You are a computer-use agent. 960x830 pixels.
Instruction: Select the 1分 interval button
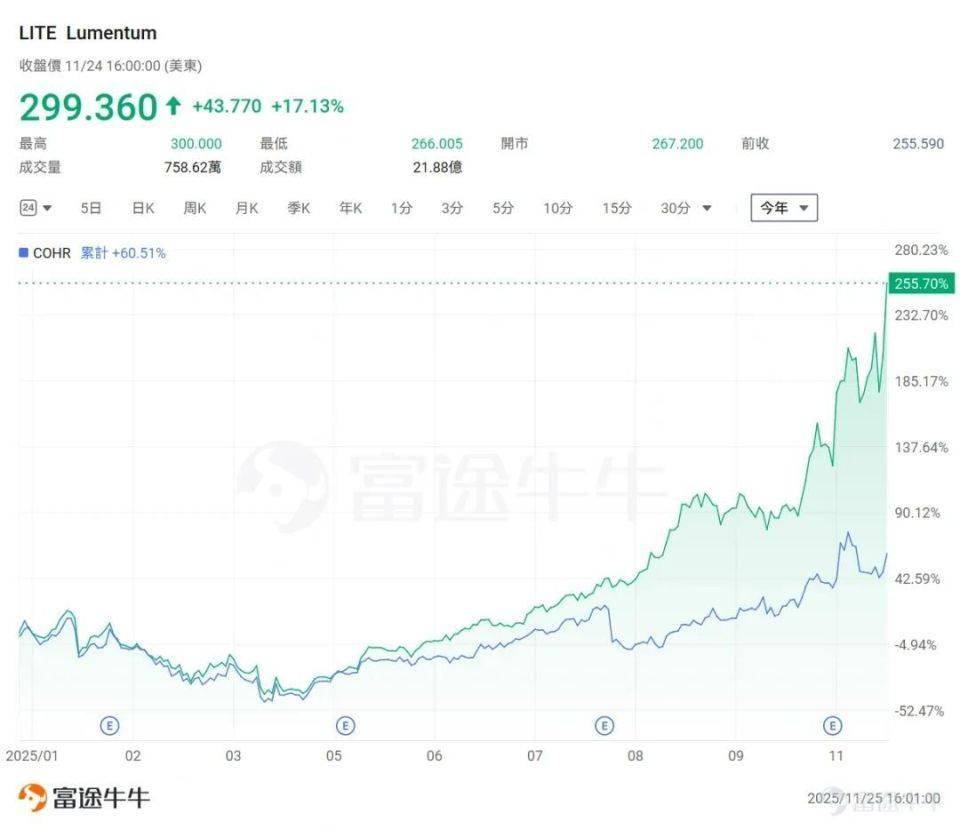pos(401,208)
